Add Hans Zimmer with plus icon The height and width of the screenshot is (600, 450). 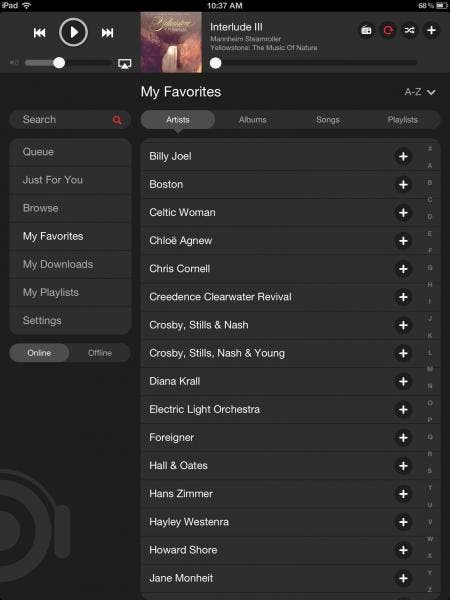pyautogui.click(x=403, y=494)
